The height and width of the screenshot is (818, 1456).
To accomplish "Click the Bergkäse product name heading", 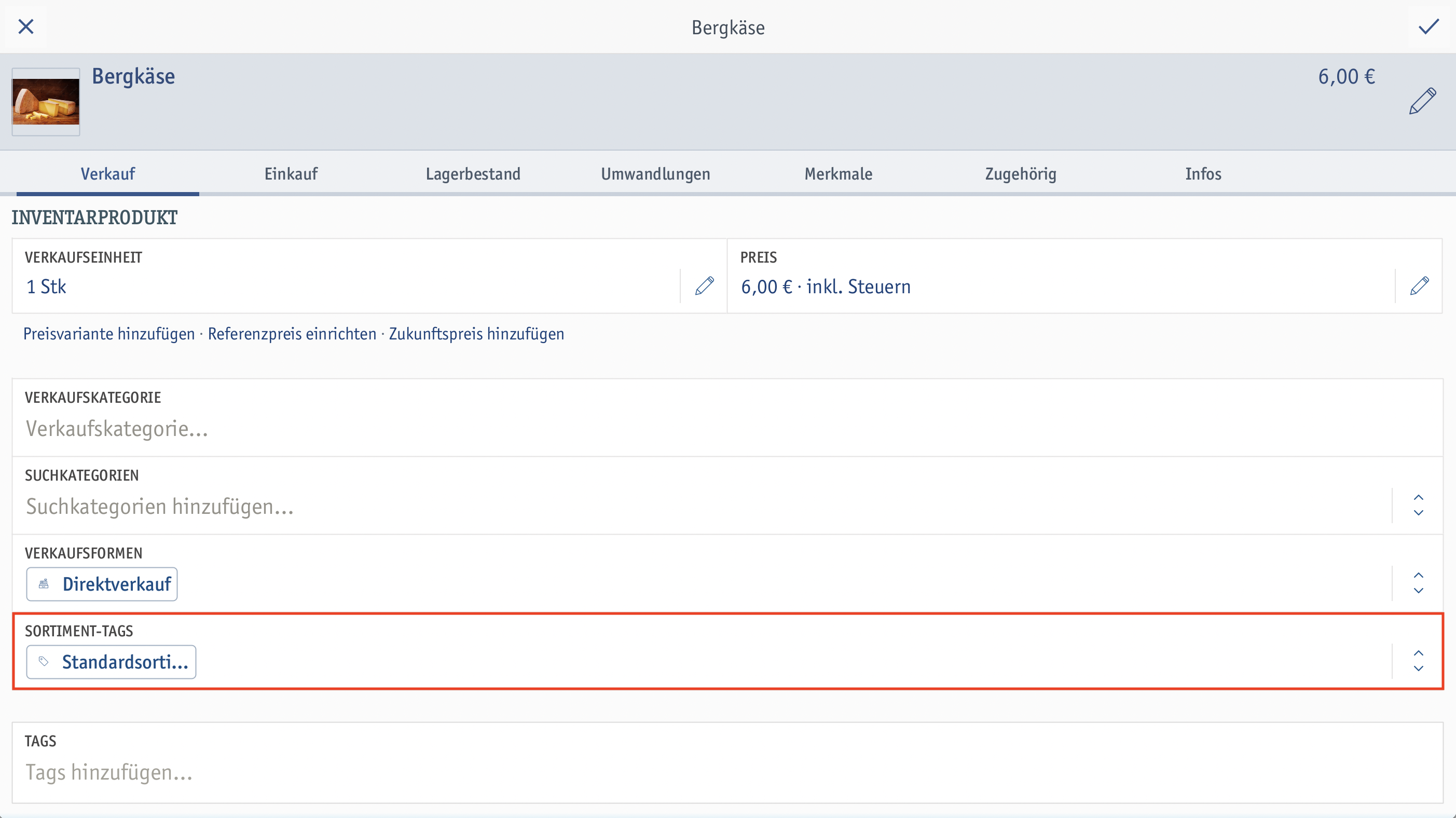I will (x=133, y=76).
